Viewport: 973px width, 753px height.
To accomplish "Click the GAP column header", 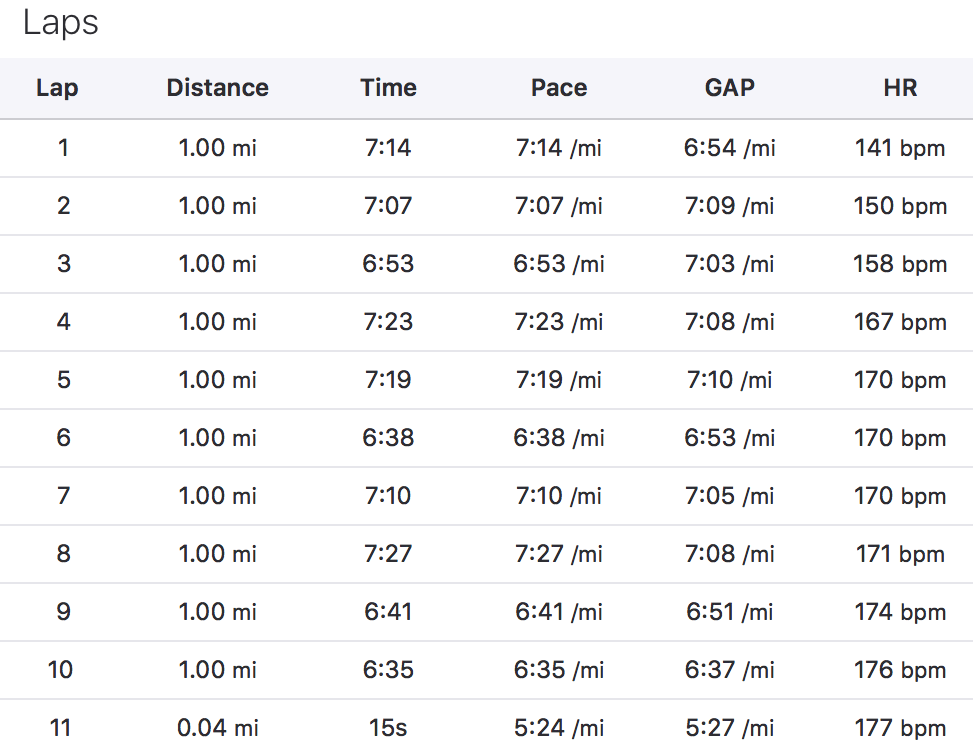I will (x=730, y=88).
